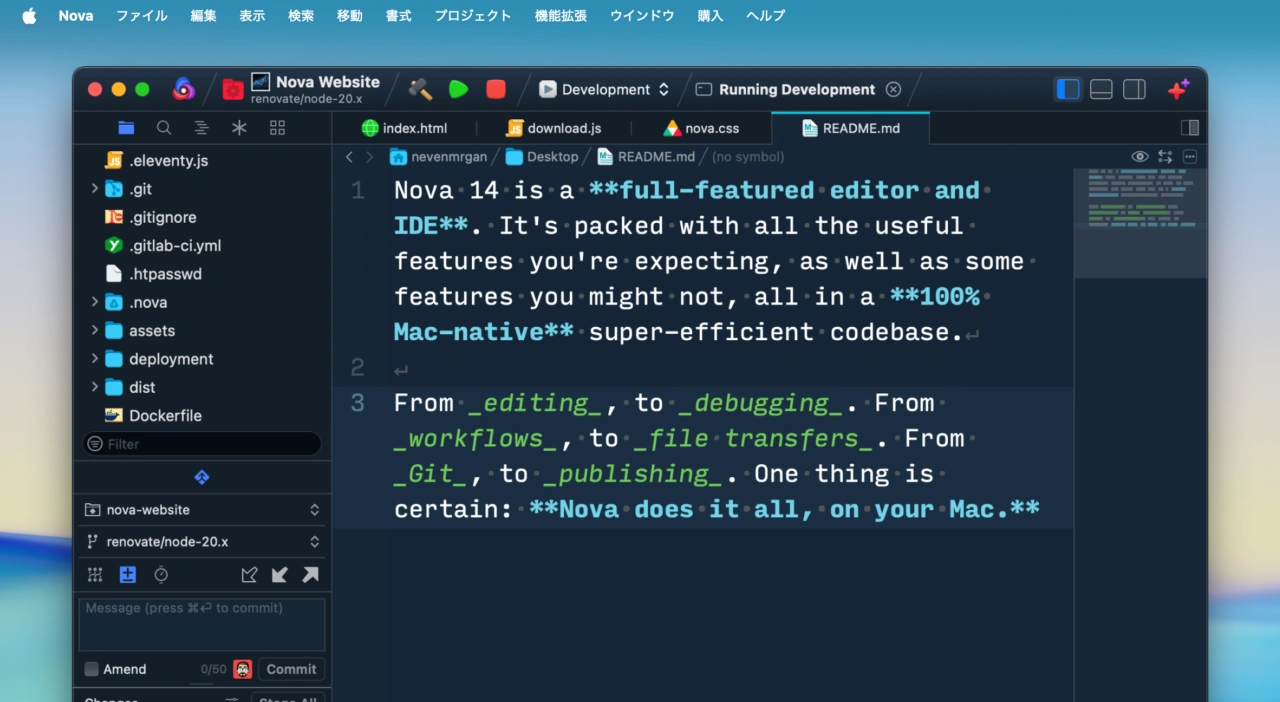This screenshot has height=702, width=1280.
Task: Click the commit author avatar icon
Action: click(243, 669)
